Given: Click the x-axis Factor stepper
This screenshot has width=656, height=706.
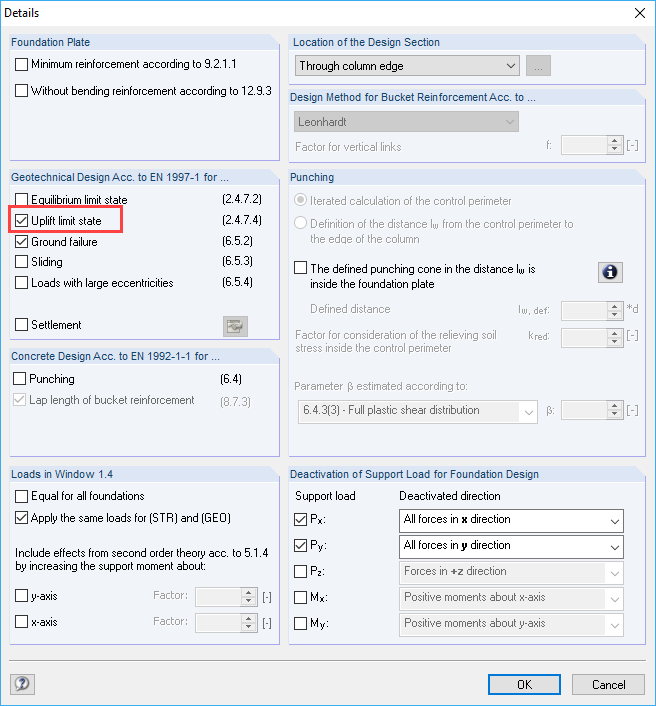Looking at the screenshot, I should tap(248, 623).
